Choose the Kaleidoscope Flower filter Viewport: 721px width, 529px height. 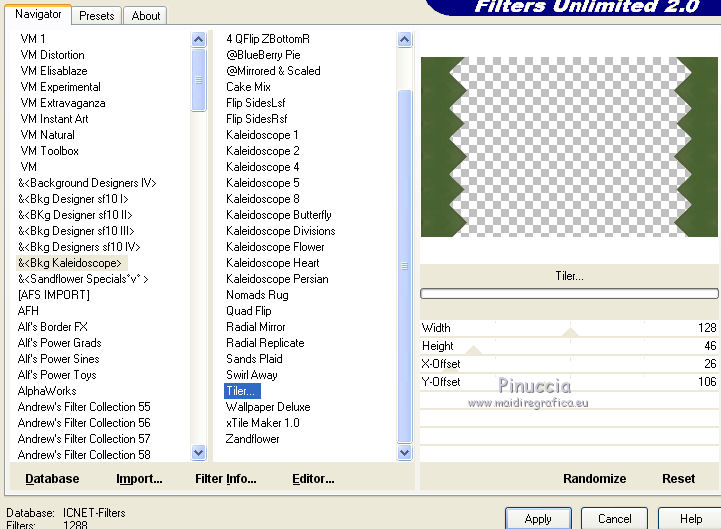pyautogui.click(x=275, y=247)
